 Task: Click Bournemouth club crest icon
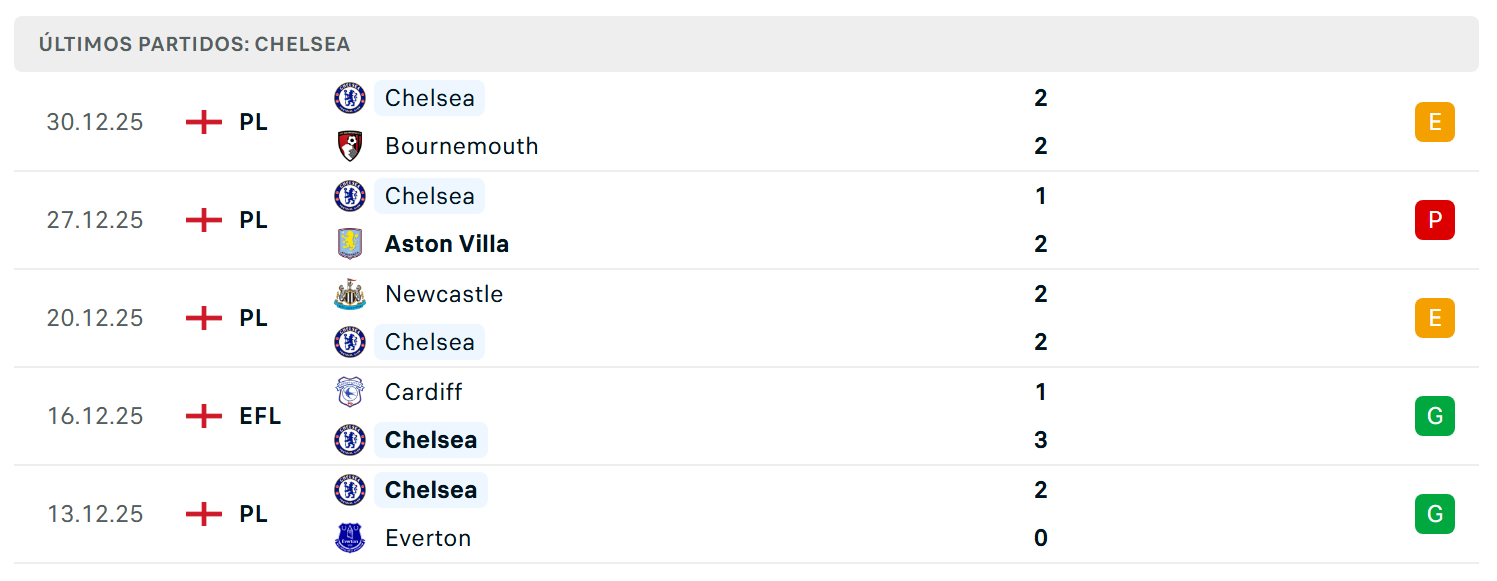(x=350, y=146)
